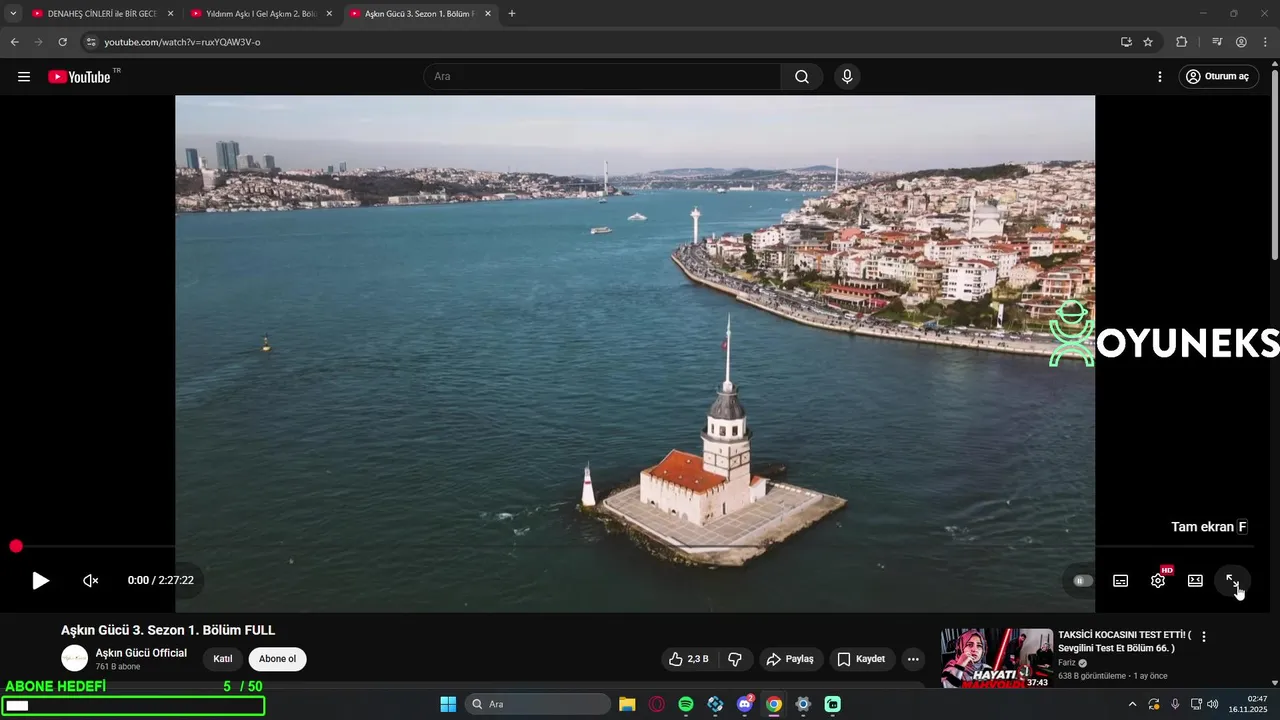Open the TAKSİCİ KOCASINI TEST ETTİ title link

coord(1125,641)
